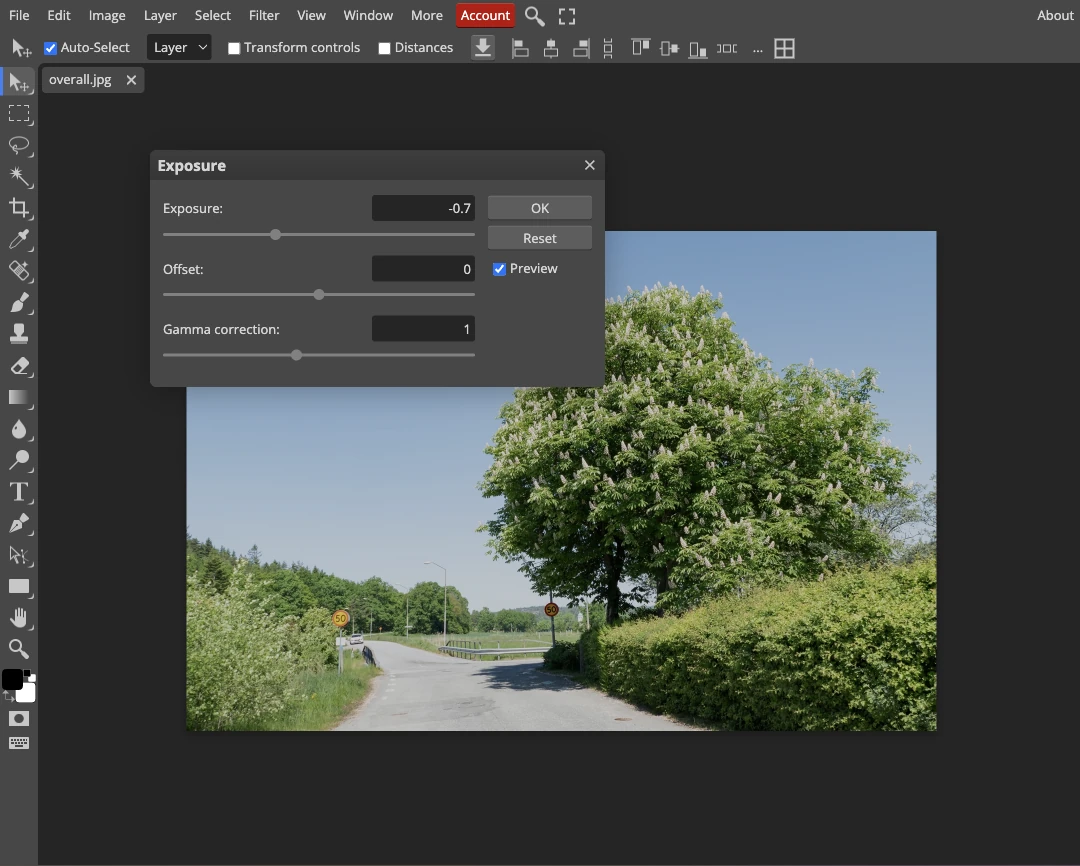Open the on-screen keyboard icon
Image resolution: width=1080 pixels, height=866 pixels.
point(19,743)
